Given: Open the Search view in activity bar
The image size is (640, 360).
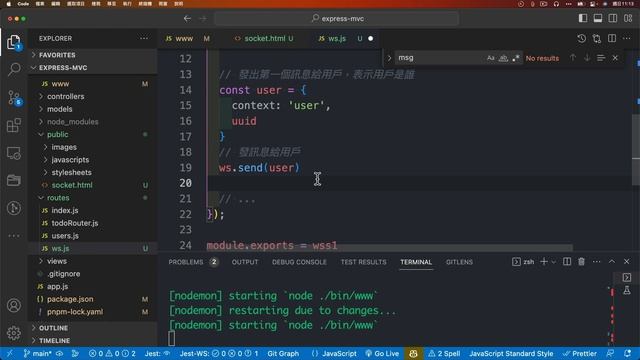Looking at the screenshot, I should 14,69.
